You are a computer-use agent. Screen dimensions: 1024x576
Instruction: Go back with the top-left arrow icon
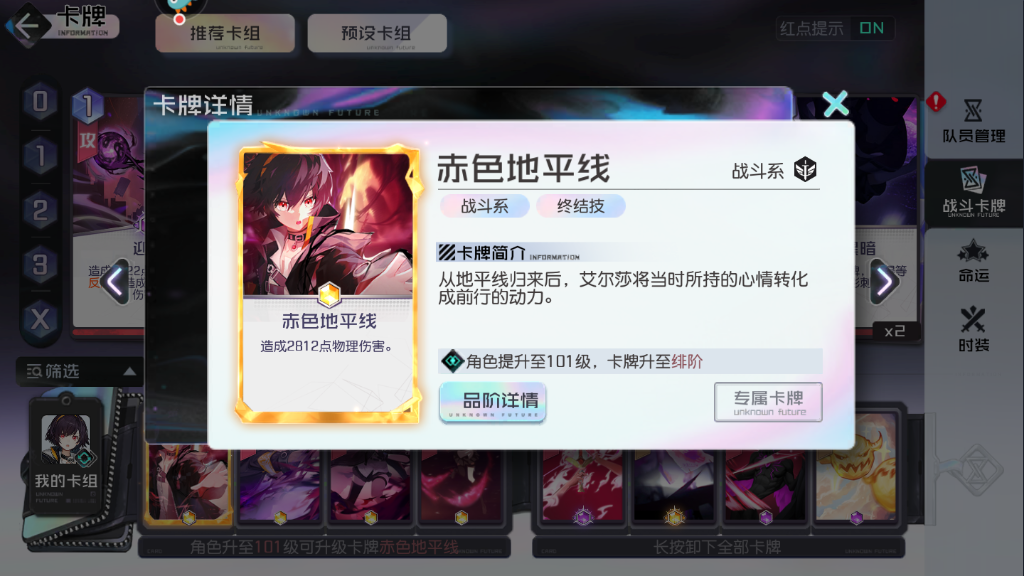27,27
